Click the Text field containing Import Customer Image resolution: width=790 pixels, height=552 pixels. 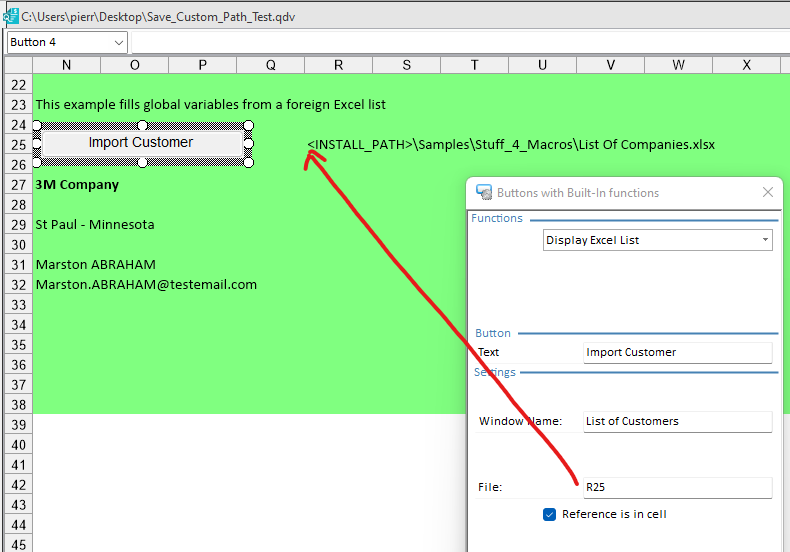[x=677, y=352]
